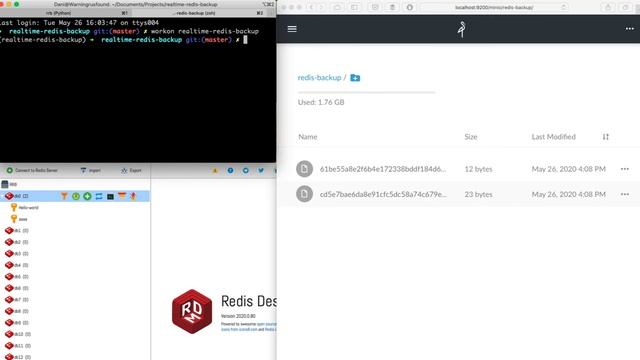The width and height of the screenshot is (640, 360).
Task: Focus the browser address bar localhost:9200
Action: click(x=494, y=7)
